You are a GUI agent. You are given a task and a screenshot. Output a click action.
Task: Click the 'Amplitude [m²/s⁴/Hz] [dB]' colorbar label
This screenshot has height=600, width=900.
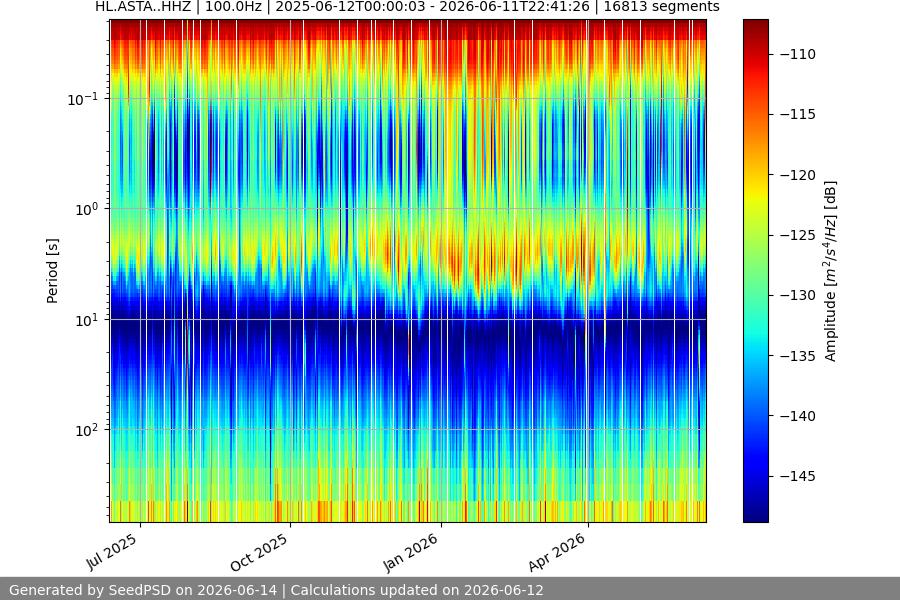tap(831, 271)
